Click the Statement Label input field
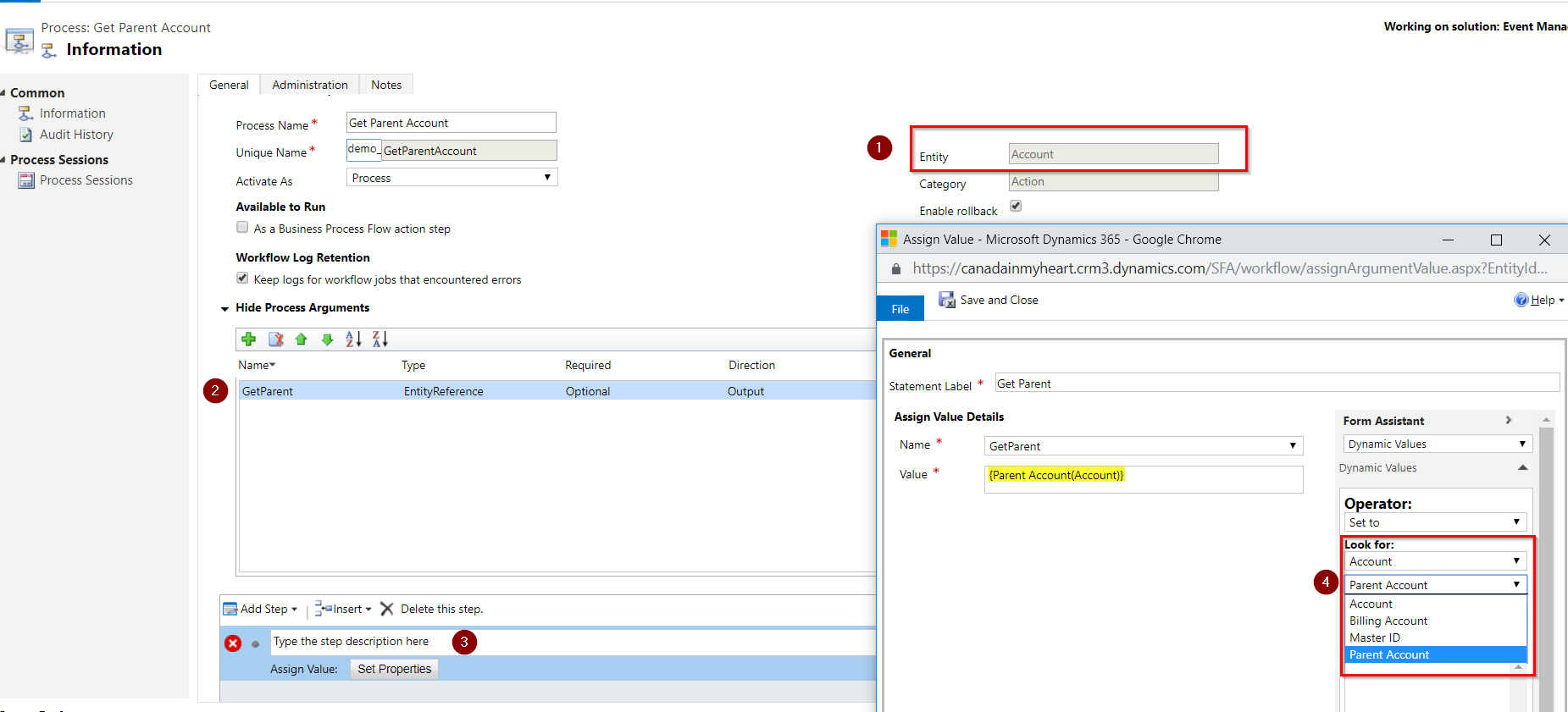Viewport: 1568px width, 712px height. [1276, 384]
